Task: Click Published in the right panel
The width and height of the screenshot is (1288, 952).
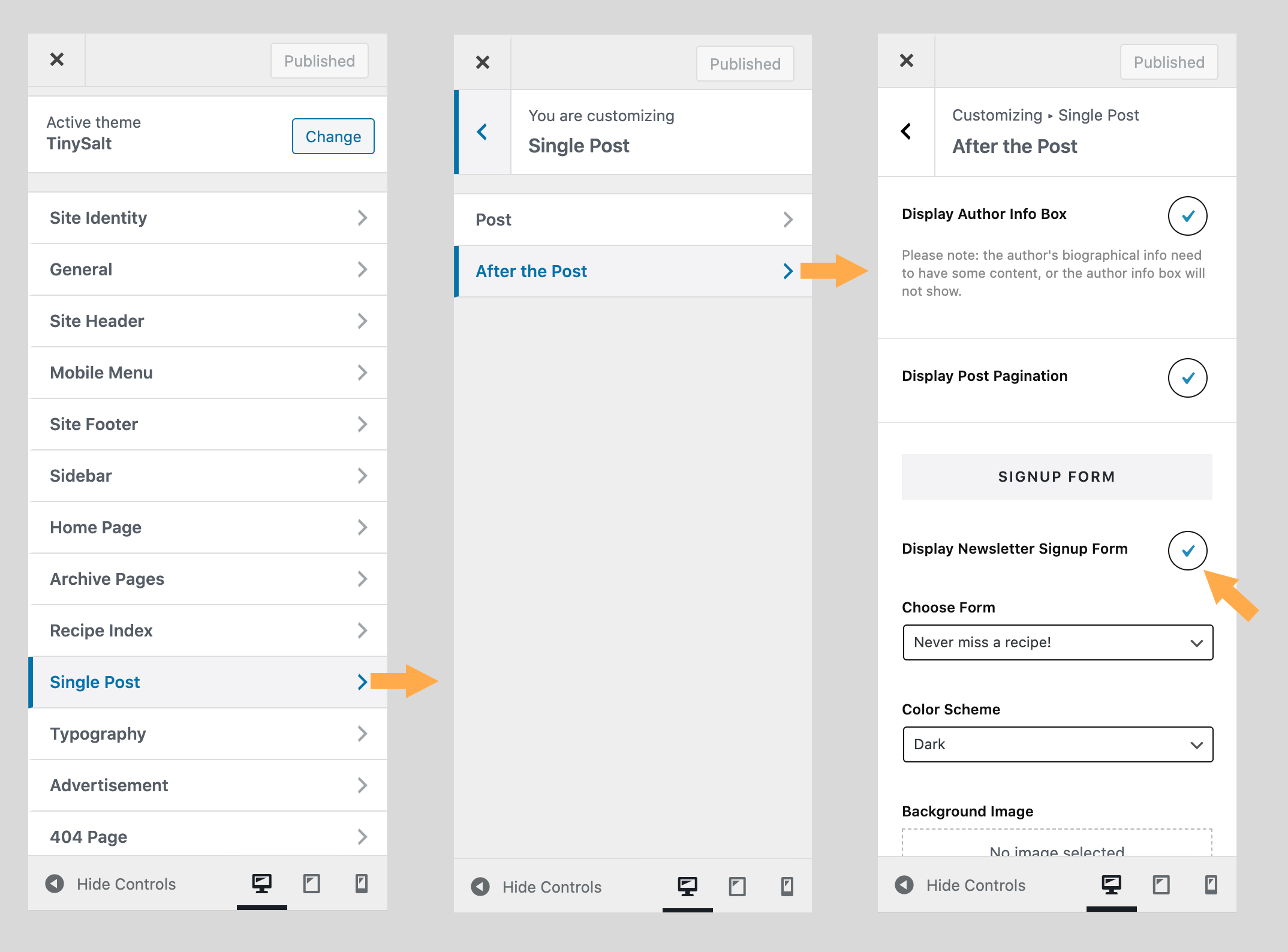Action: (1168, 61)
